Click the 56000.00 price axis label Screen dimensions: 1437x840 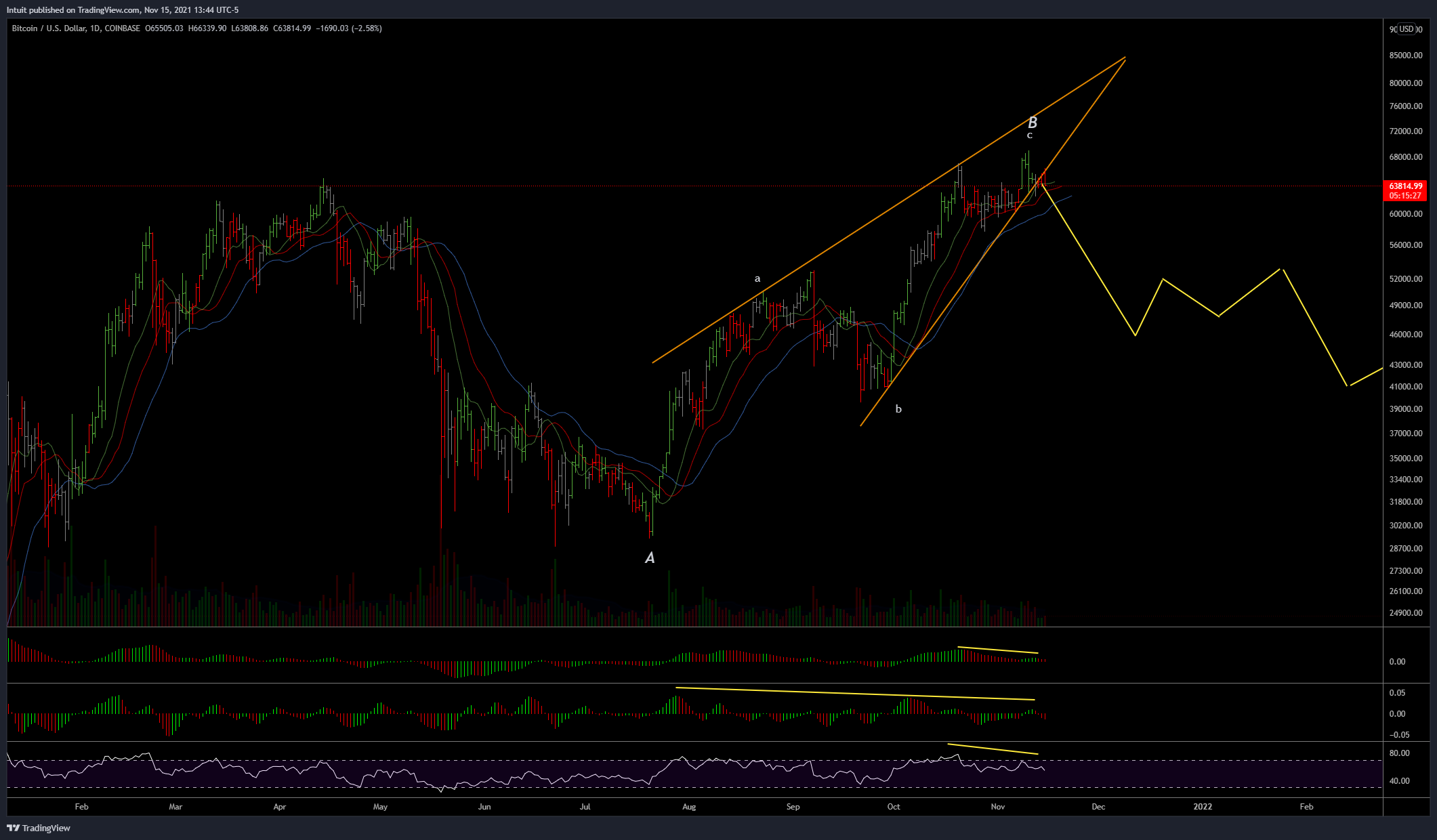click(x=1406, y=245)
